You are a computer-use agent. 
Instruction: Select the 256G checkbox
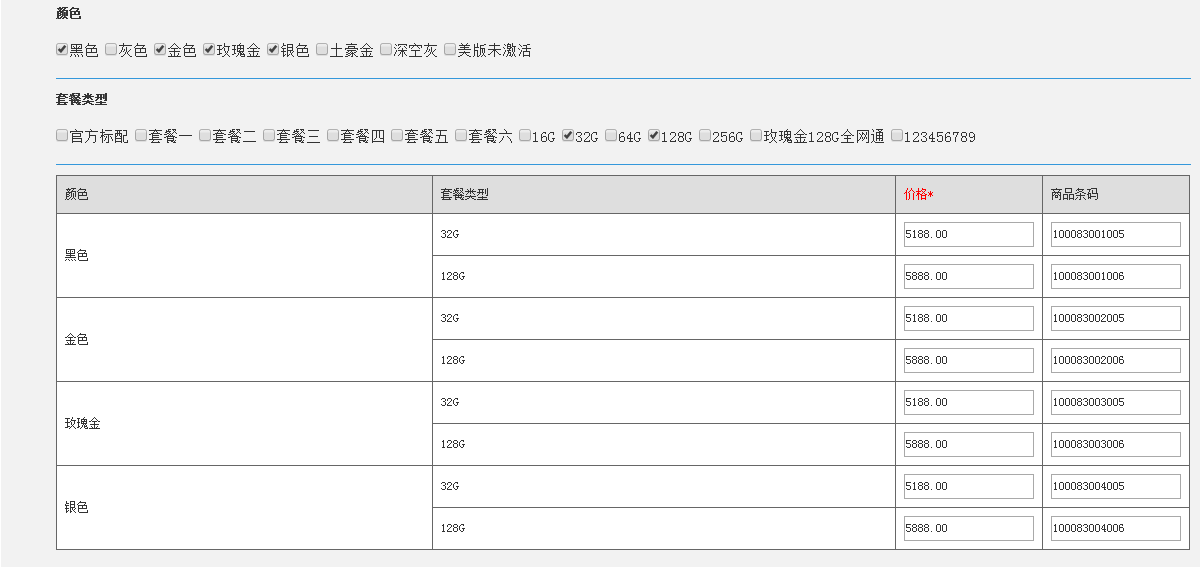705,135
